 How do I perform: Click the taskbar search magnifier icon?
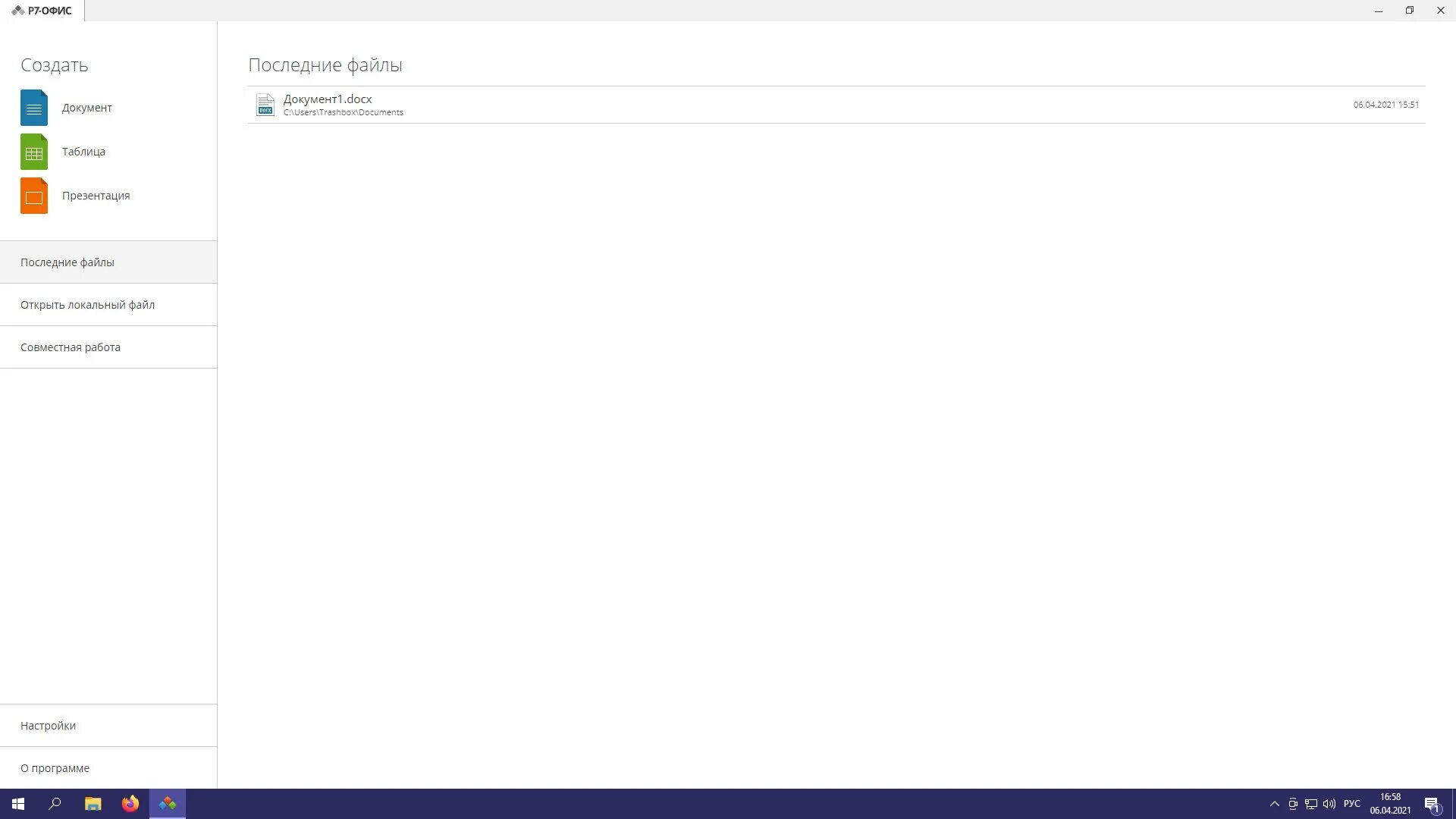(x=55, y=804)
